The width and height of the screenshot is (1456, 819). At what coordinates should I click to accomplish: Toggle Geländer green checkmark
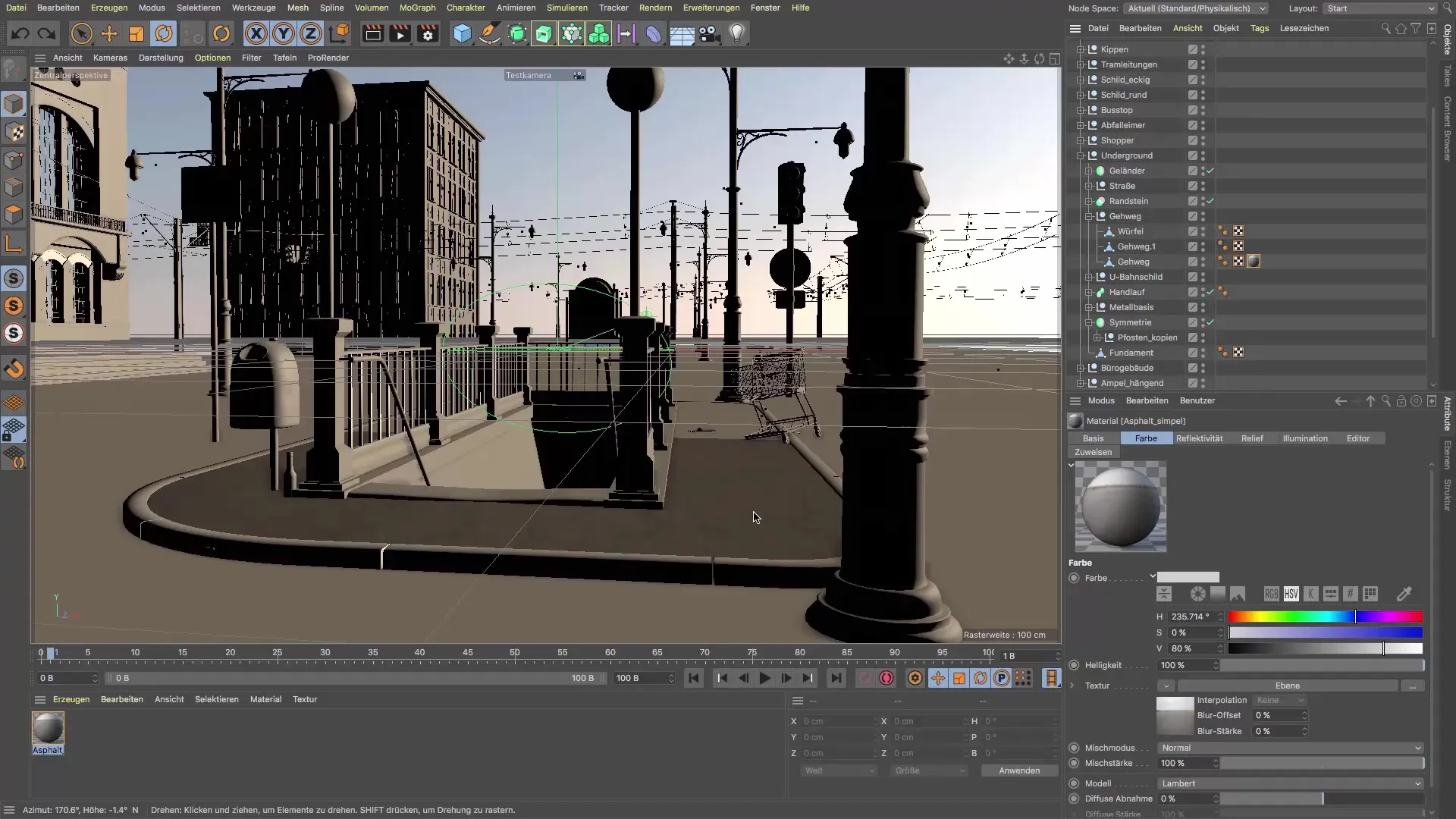tap(1211, 171)
